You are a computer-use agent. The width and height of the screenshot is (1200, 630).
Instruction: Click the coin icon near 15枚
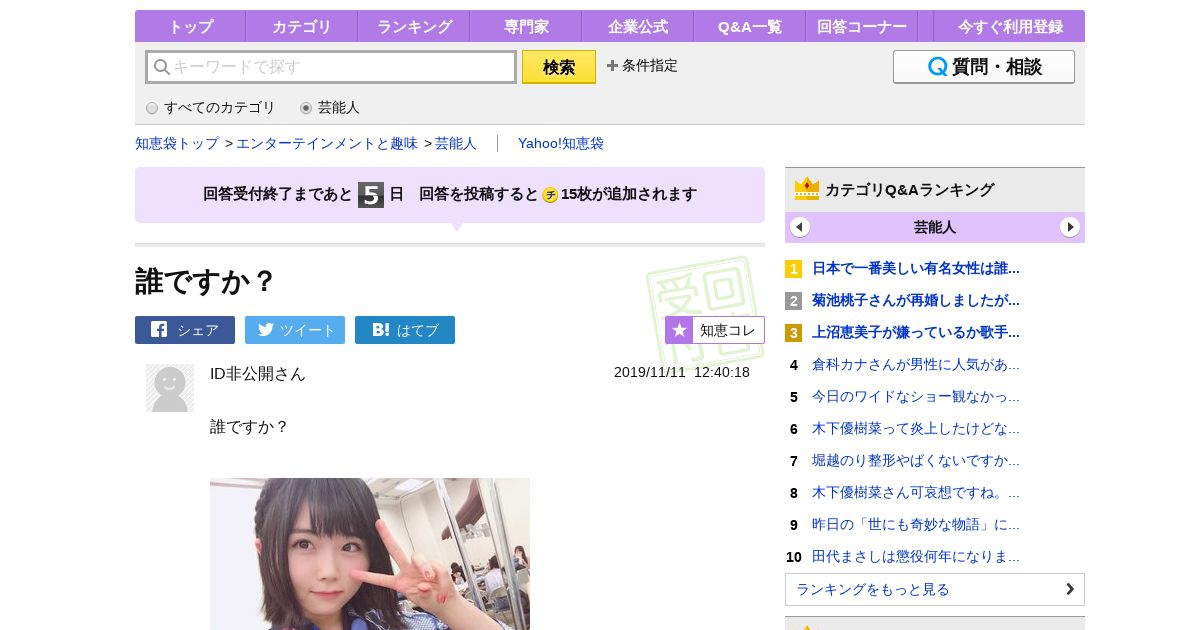coord(550,195)
